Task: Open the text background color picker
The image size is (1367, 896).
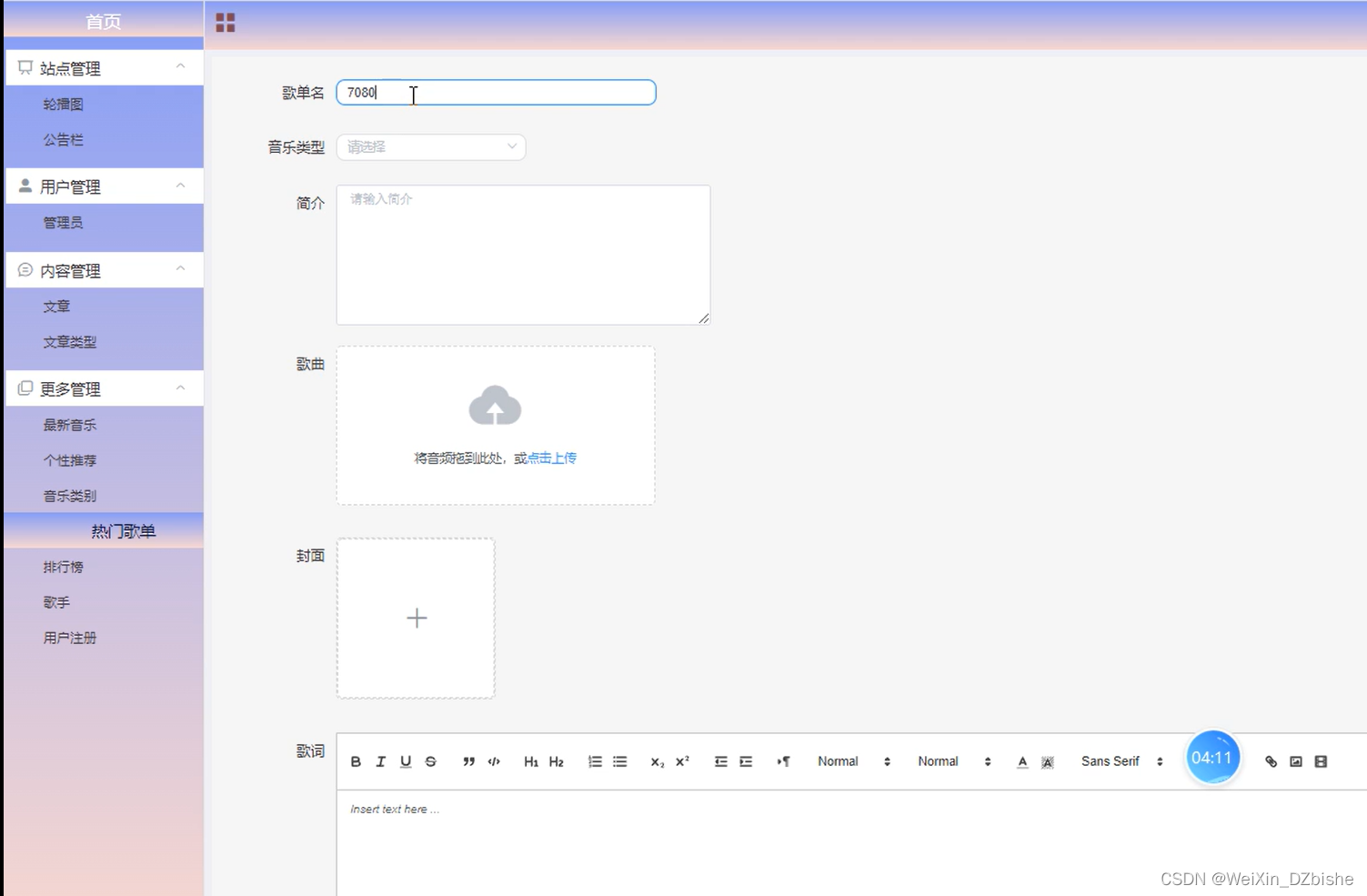Action: click(x=1048, y=761)
